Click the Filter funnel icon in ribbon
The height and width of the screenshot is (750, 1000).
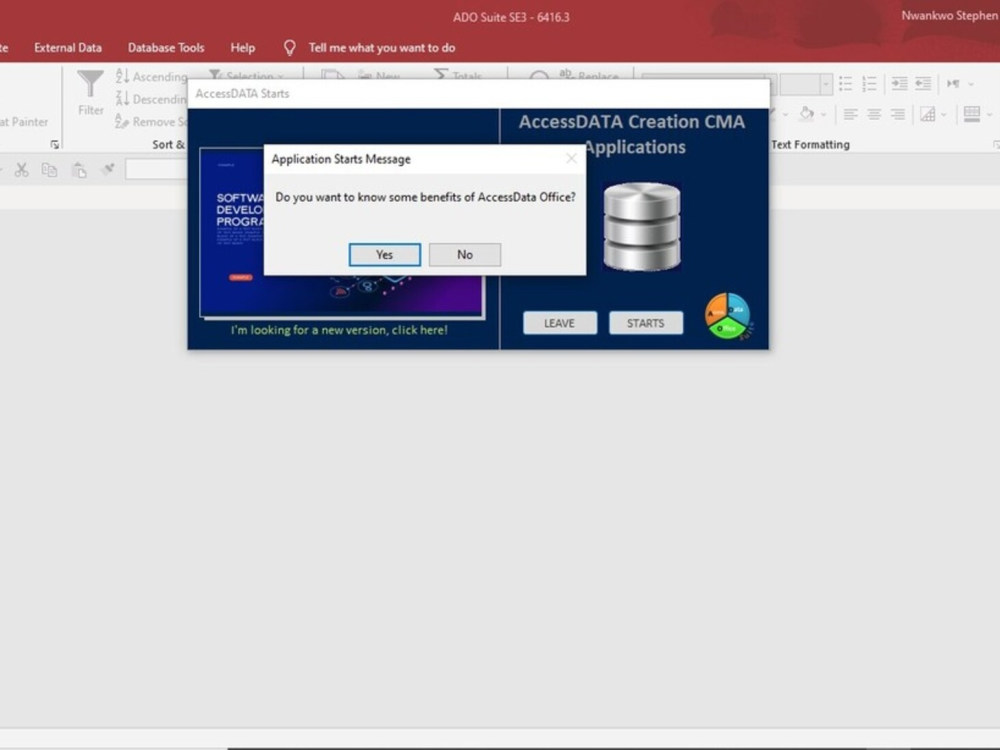click(x=90, y=85)
